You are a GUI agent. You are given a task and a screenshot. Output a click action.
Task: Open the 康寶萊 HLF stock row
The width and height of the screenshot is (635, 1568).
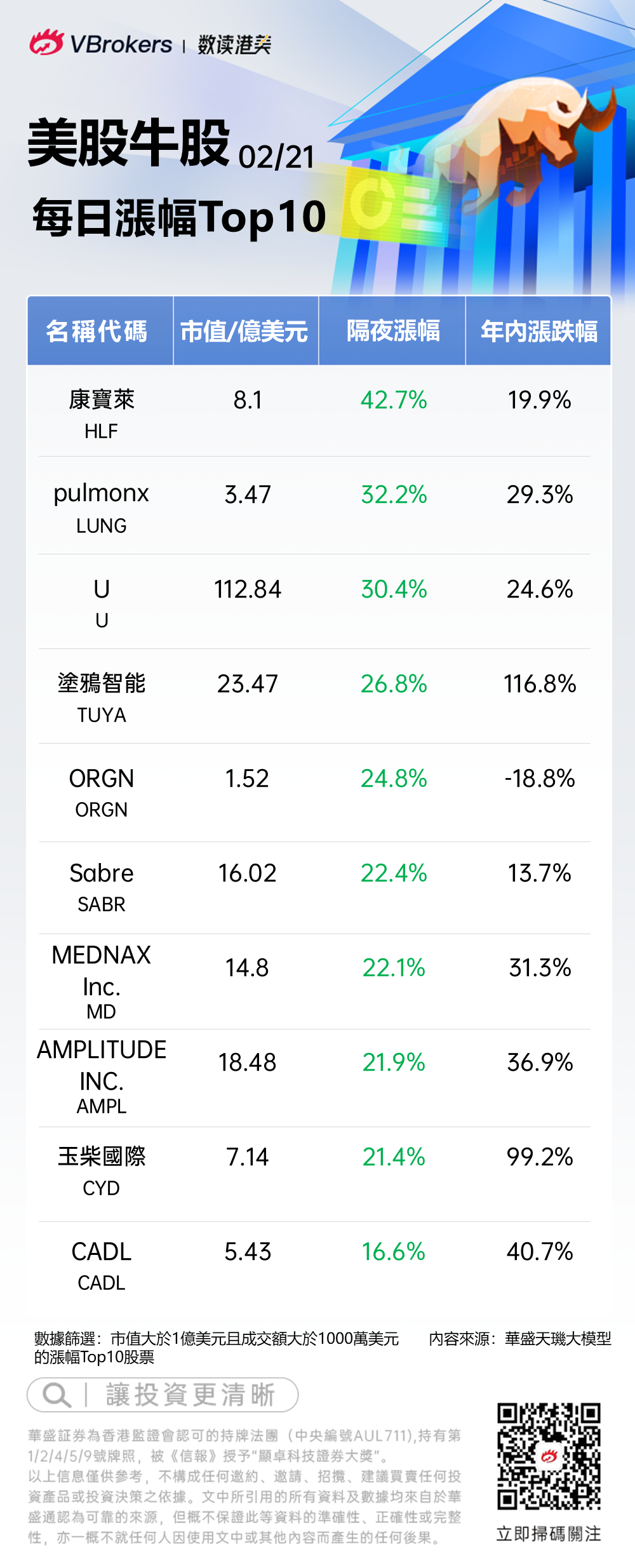coord(102,413)
